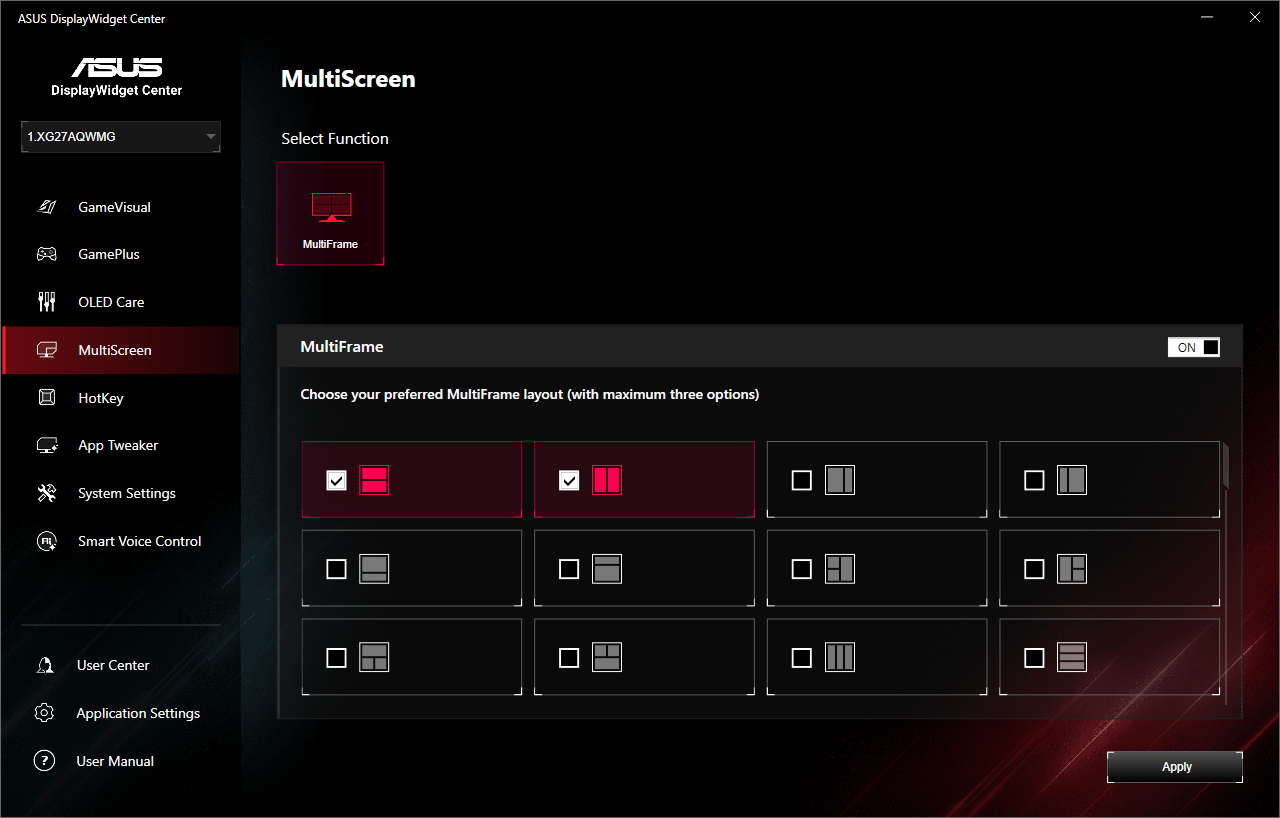
Task: Open the User Center label
Action: pos(113,665)
